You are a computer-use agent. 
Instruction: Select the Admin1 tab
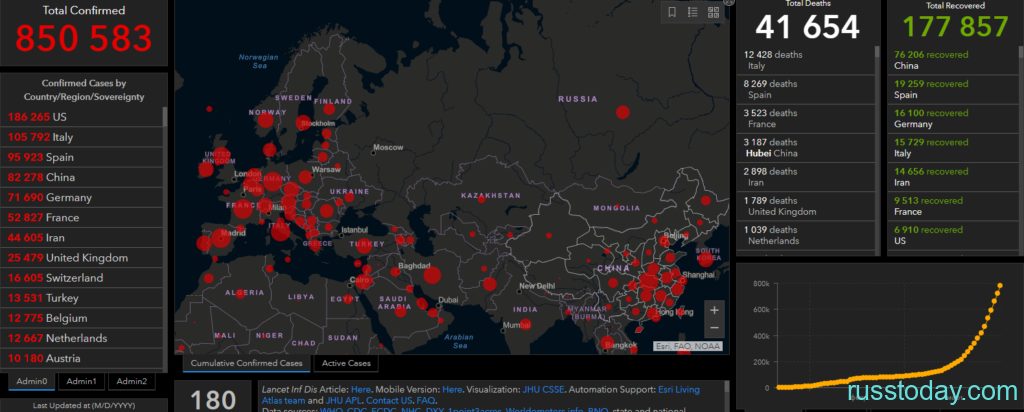[x=82, y=381]
